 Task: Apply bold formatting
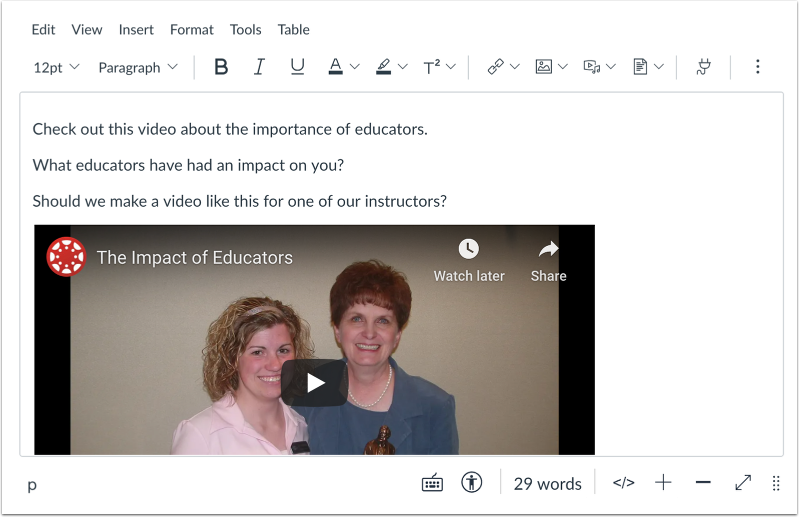point(221,67)
